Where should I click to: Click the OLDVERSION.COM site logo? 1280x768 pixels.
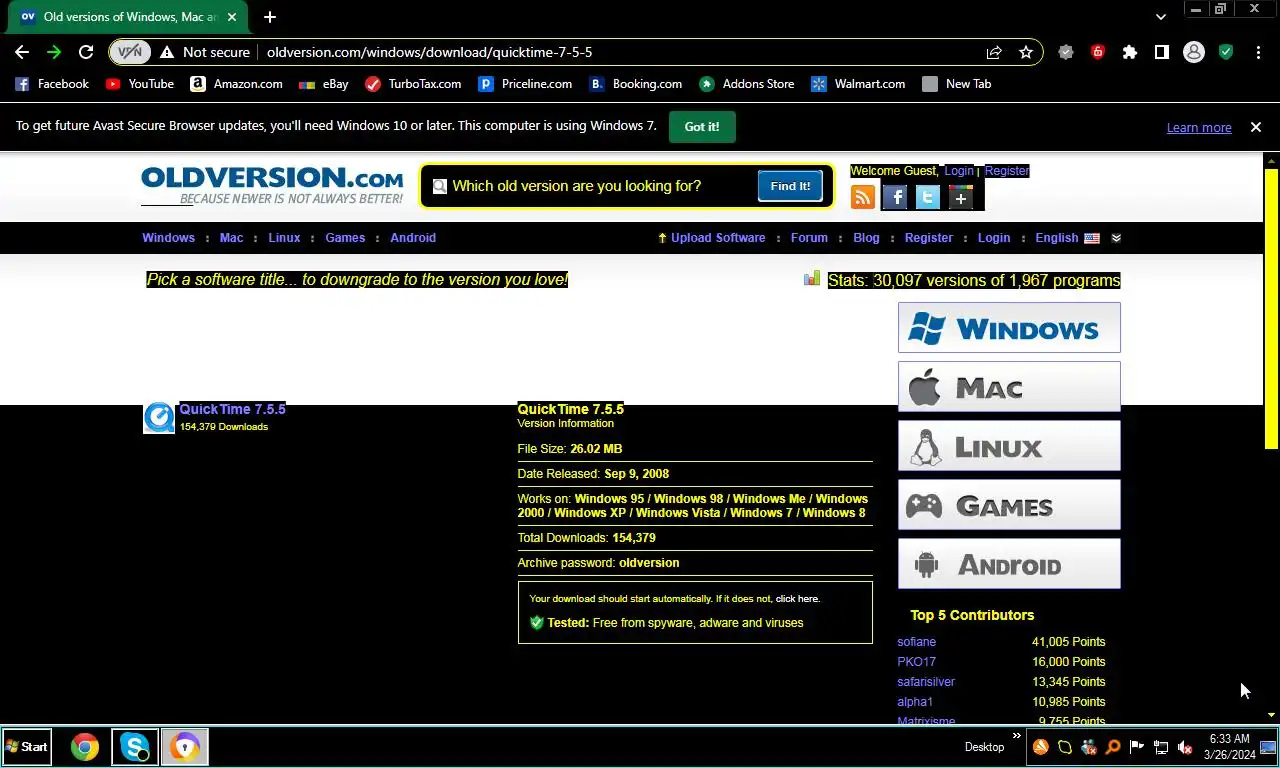pyautogui.click(x=272, y=185)
